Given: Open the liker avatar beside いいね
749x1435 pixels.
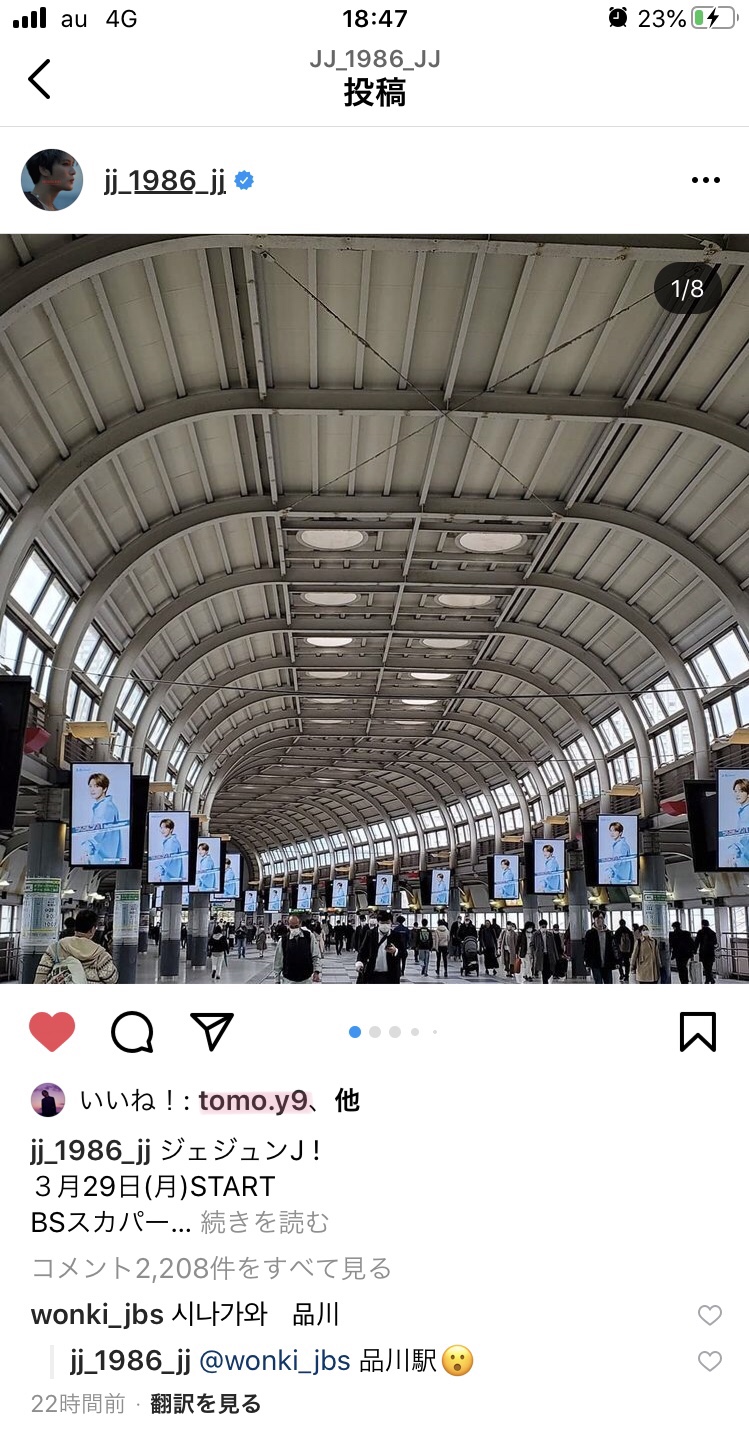Looking at the screenshot, I should click(x=48, y=1101).
